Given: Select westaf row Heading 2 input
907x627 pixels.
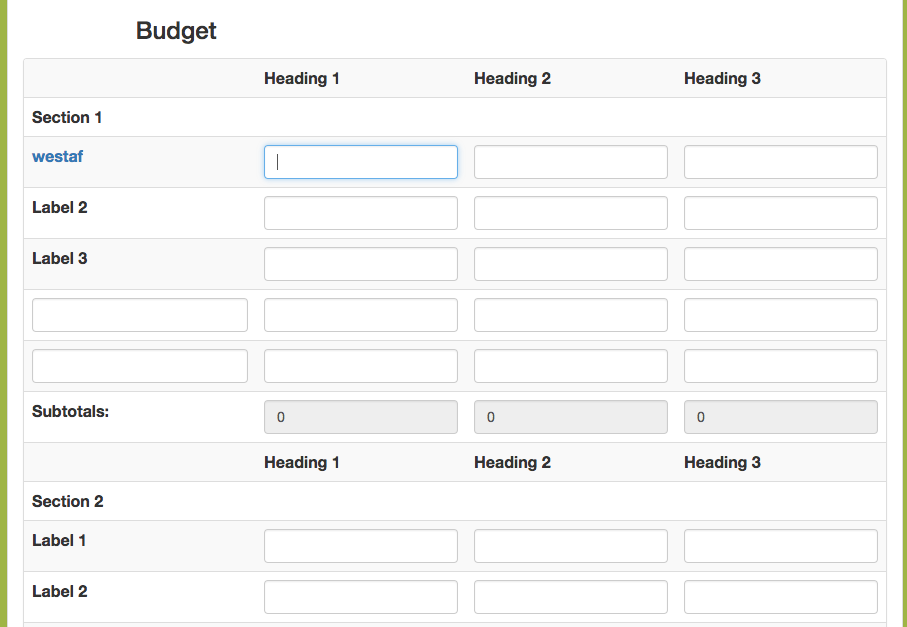Looking at the screenshot, I should point(571,162).
